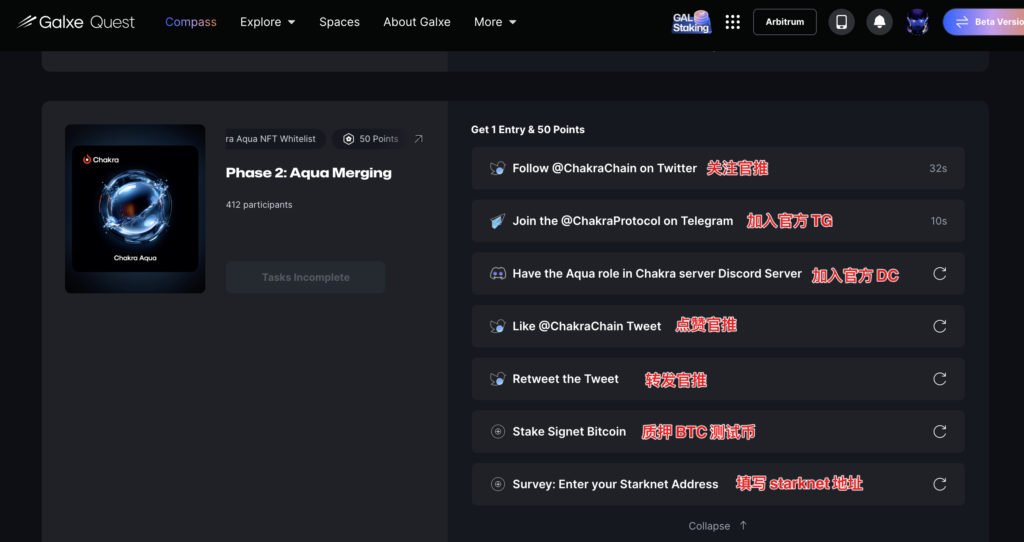Refresh the Retweet the Tweet task
The width and height of the screenshot is (1024, 542).
(939, 379)
